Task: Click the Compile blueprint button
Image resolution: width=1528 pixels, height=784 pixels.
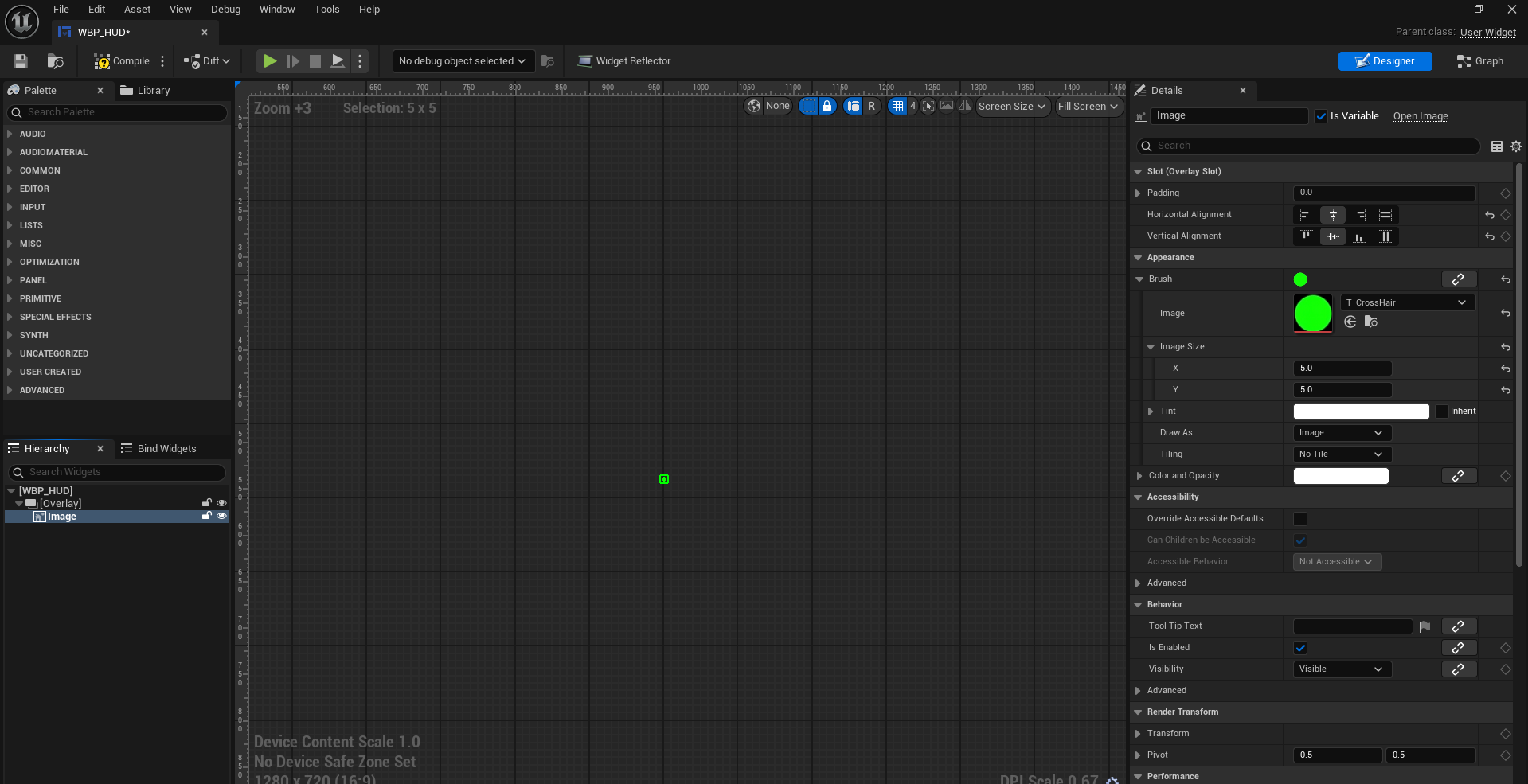Action: coord(122,61)
